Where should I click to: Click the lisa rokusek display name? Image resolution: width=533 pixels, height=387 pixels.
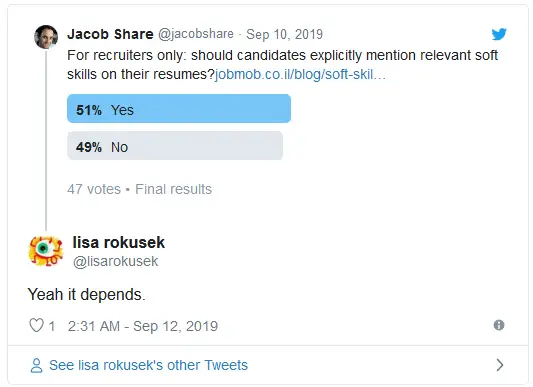click(x=119, y=242)
